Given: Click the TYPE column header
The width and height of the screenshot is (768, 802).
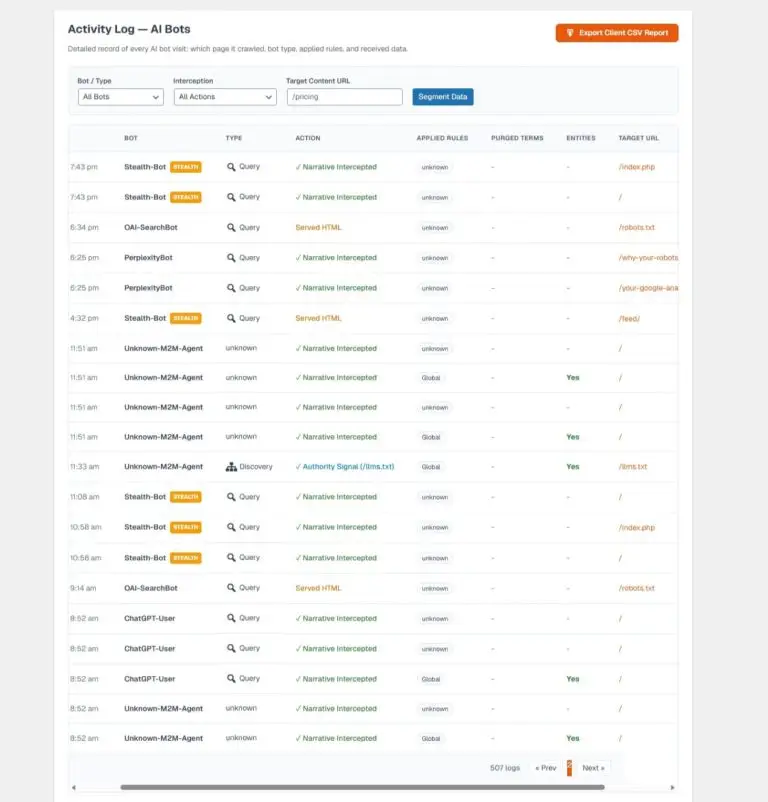Looking at the screenshot, I should point(234,138).
